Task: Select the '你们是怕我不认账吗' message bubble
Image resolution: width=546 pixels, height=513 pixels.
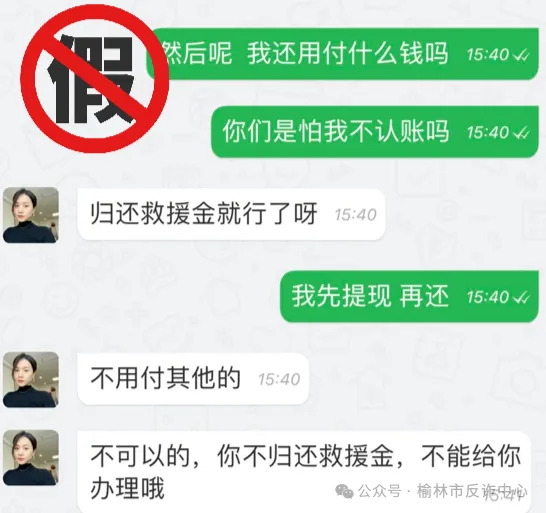Action: pyautogui.click(x=375, y=132)
